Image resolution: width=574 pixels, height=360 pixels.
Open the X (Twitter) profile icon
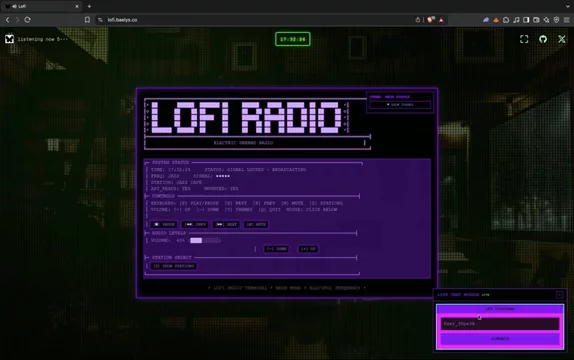[x=562, y=39]
